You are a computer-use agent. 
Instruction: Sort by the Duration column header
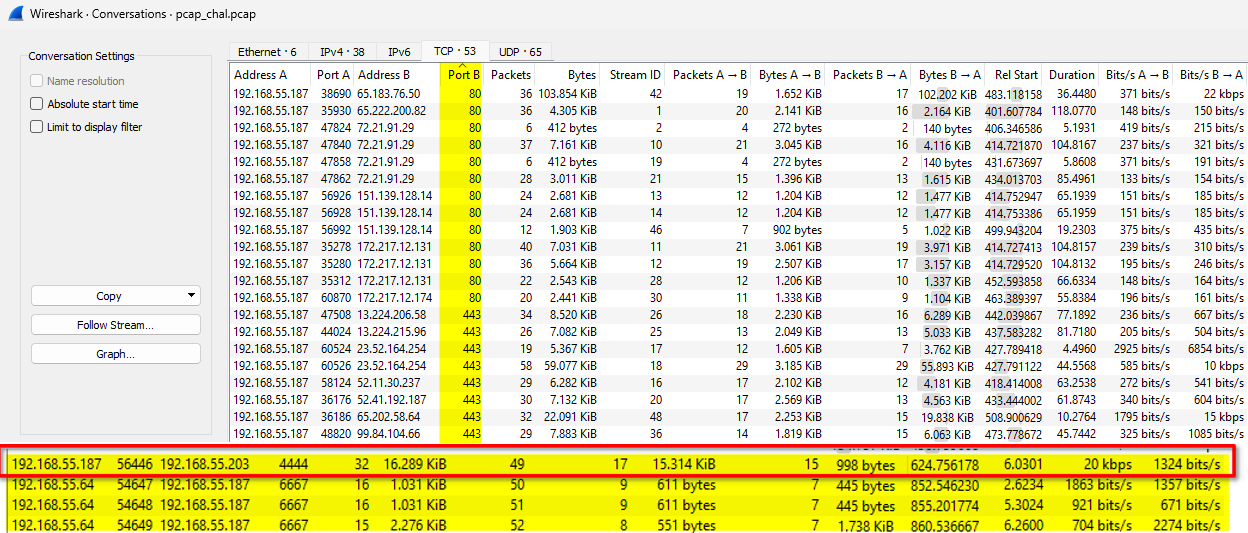[1071, 75]
